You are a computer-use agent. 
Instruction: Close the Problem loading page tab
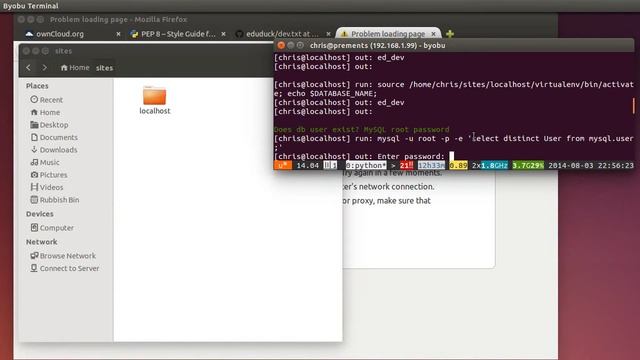tap(433, 34)
